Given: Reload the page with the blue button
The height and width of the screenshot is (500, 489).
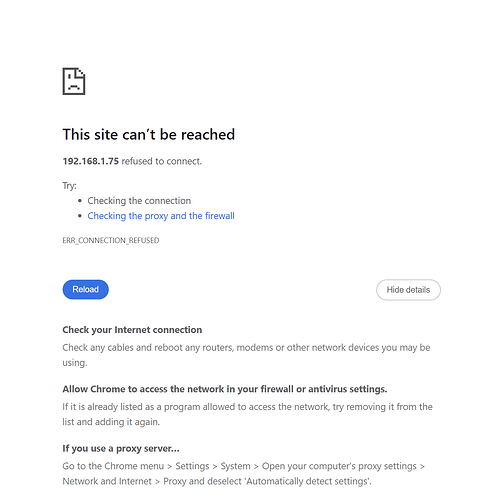Looking at the screenshot, I should coord(86,289).
